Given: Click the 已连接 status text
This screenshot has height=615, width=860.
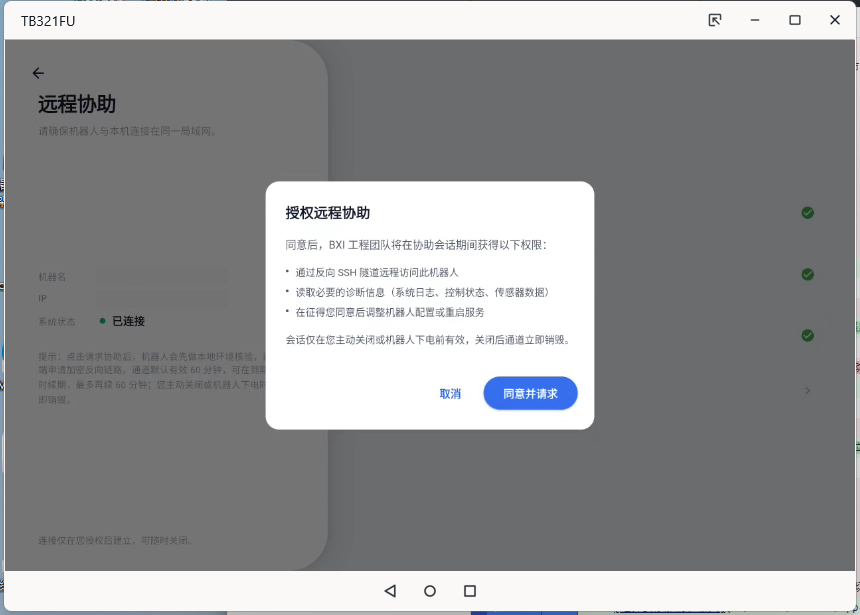Looking at the screenshot, I should point(128,321).
